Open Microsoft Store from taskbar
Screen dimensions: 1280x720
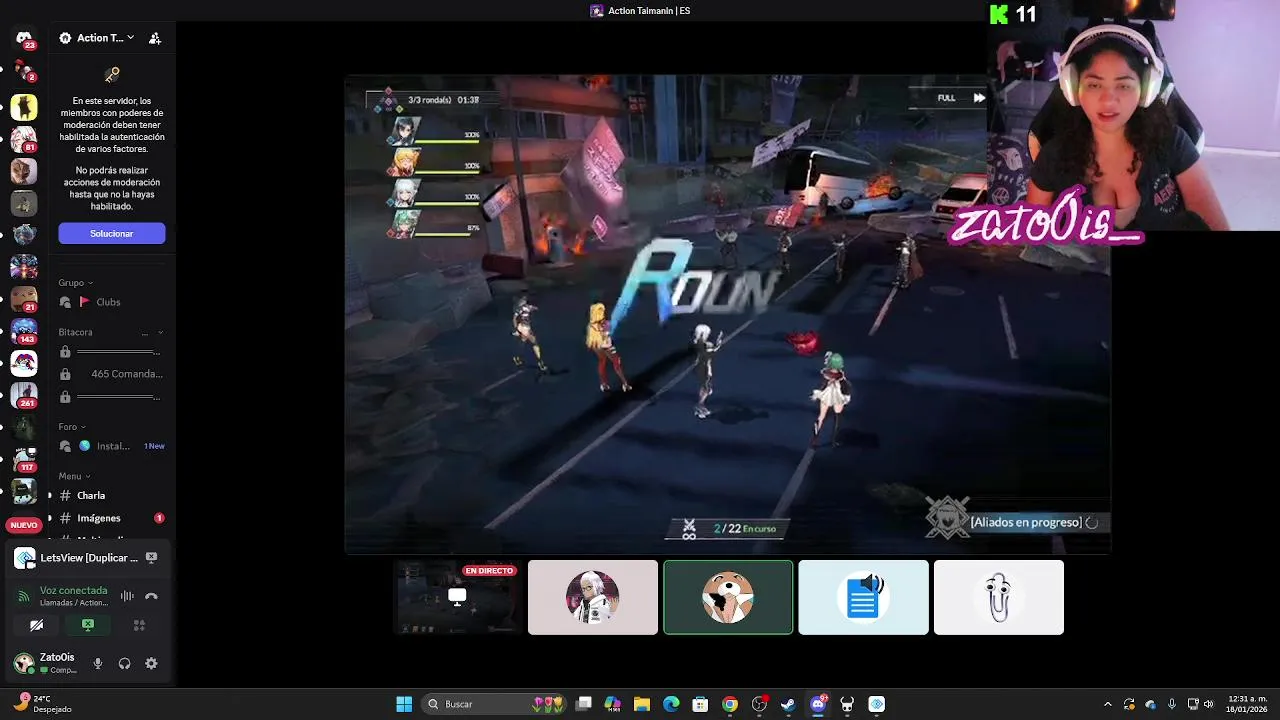tap(700, 704)
